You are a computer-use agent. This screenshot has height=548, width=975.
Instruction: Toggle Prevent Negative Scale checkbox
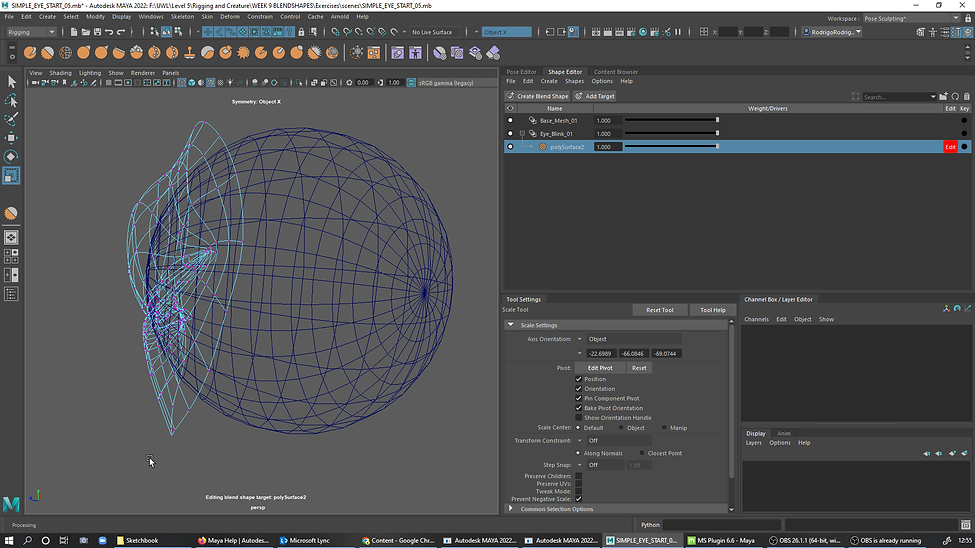coord(578,499)
